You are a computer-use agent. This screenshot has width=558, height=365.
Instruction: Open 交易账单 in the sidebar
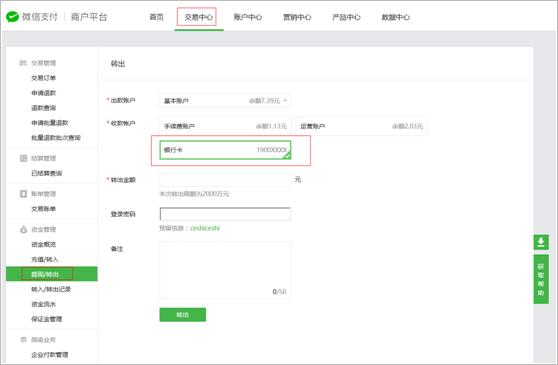(43, 209)
